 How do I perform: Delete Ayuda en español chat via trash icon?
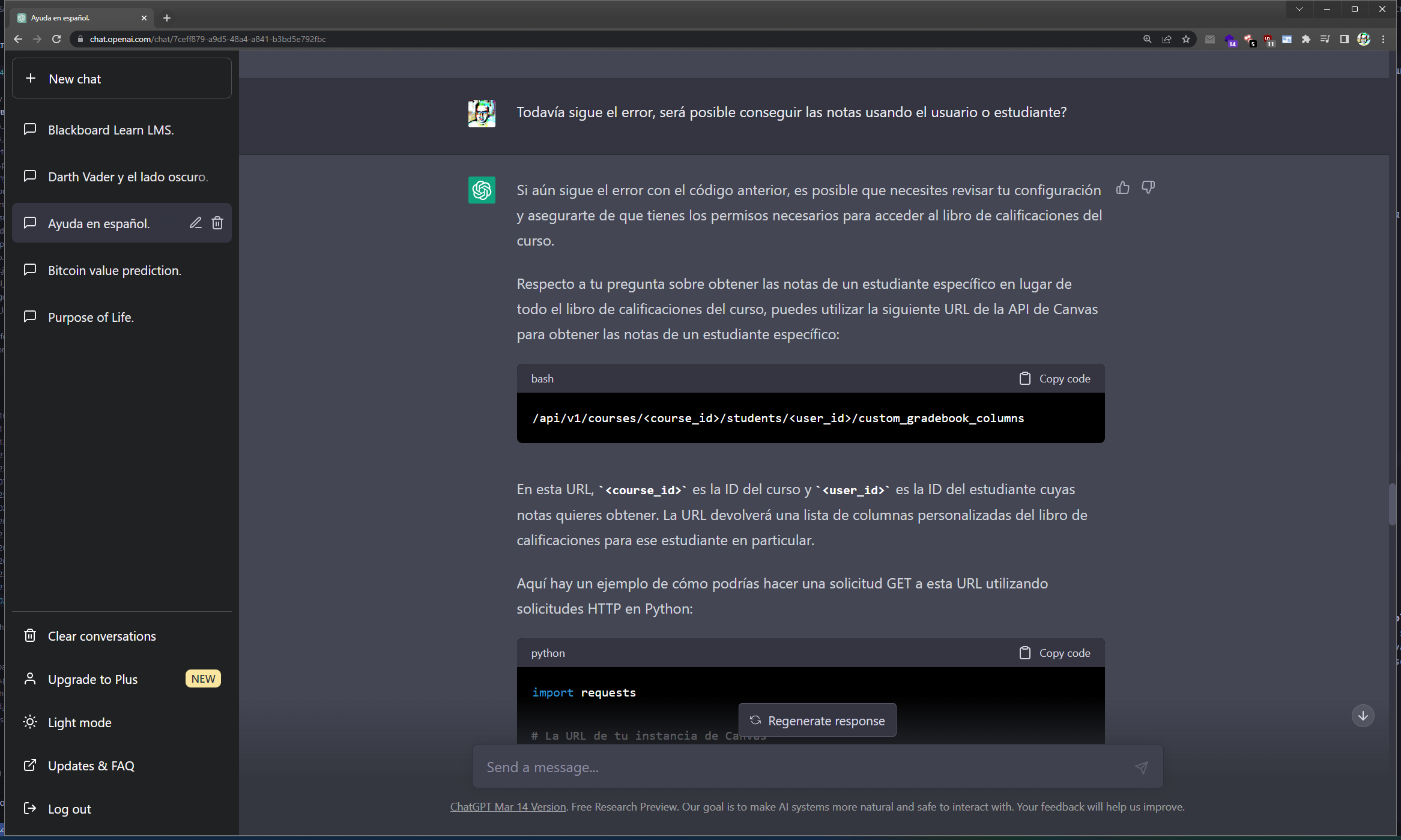point(217,223)
